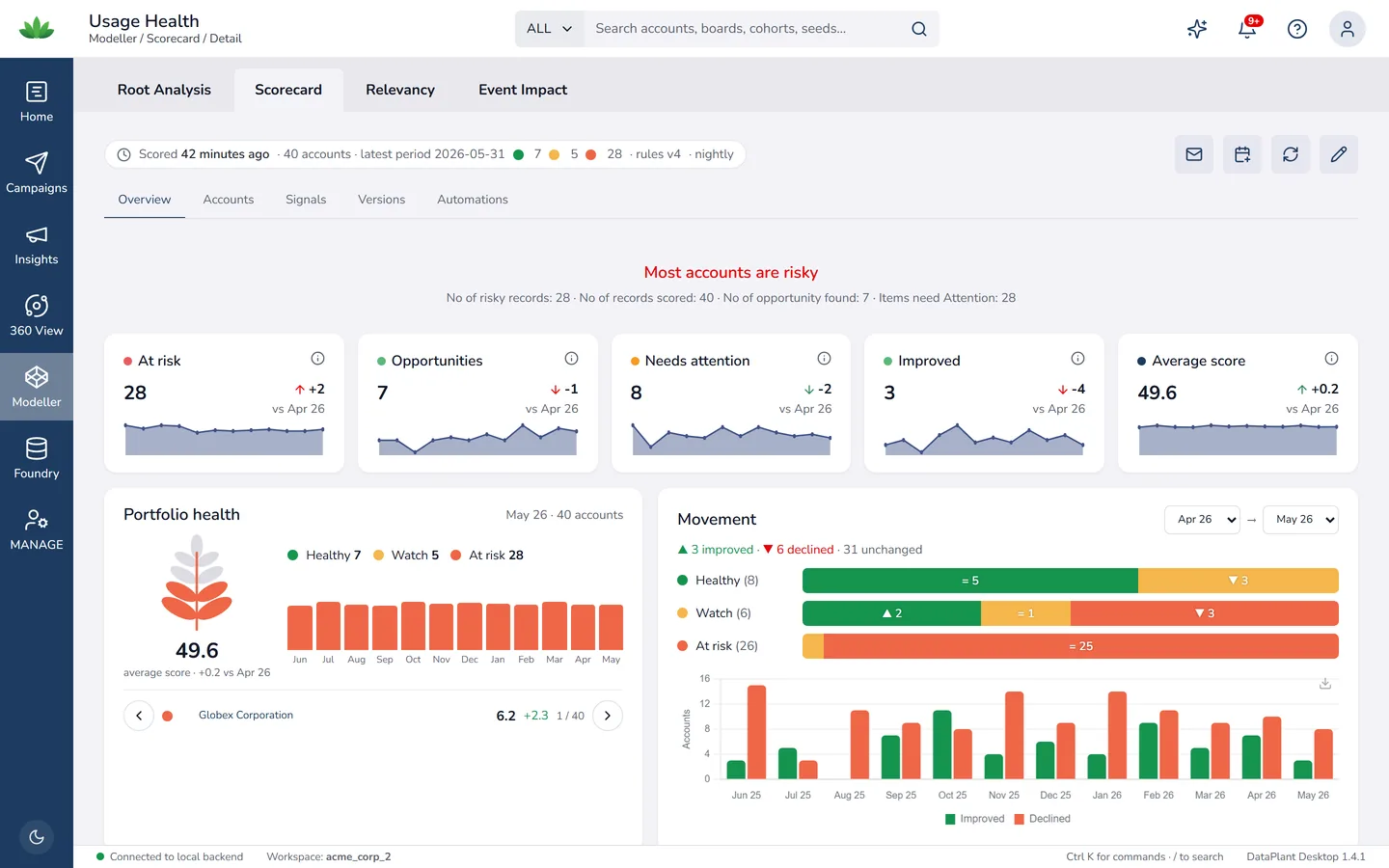
Task: Show info for Average score card
Action: [x=1331, y=359]
